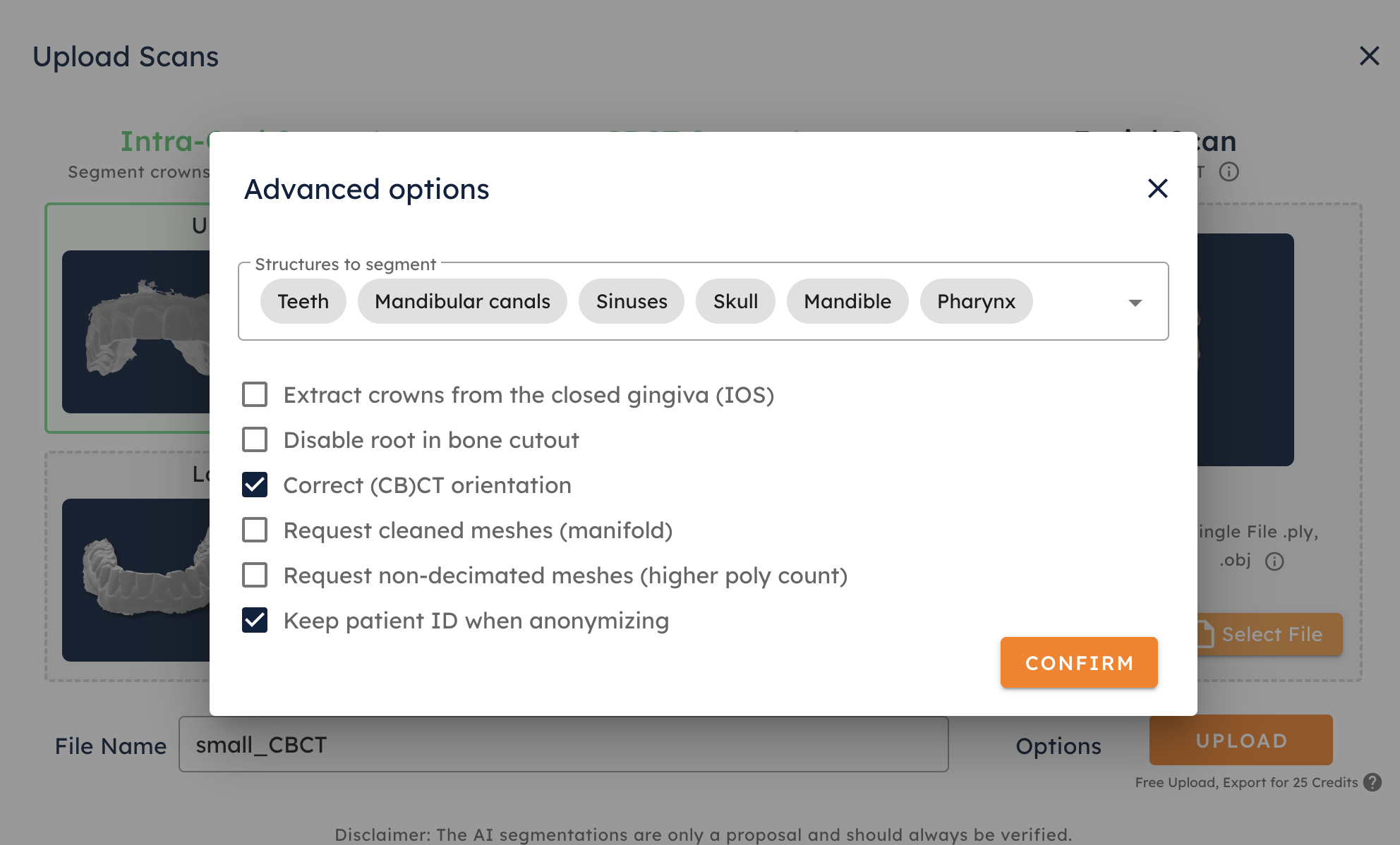Uncheck Correct (CB)CT orientation option
This screenshot has width=1400, height=845.
(255, 485)
